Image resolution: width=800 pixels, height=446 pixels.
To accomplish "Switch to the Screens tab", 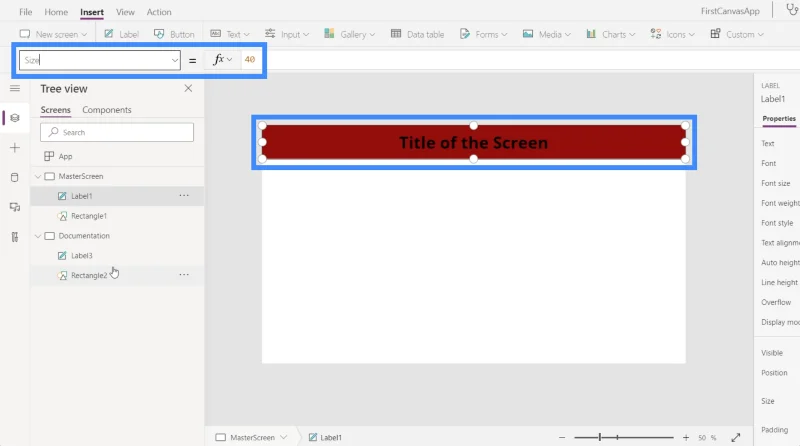I will click(x=56, y=110).
